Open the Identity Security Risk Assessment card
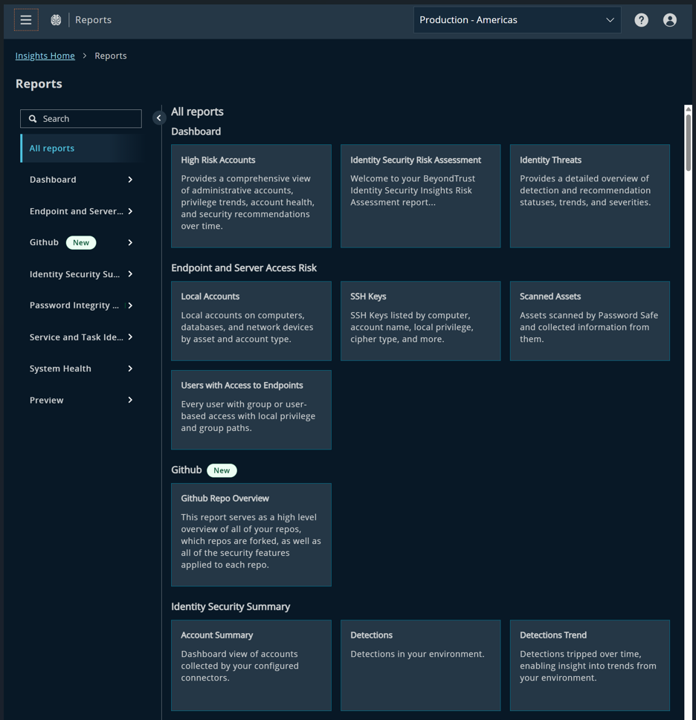 point(421,196)
